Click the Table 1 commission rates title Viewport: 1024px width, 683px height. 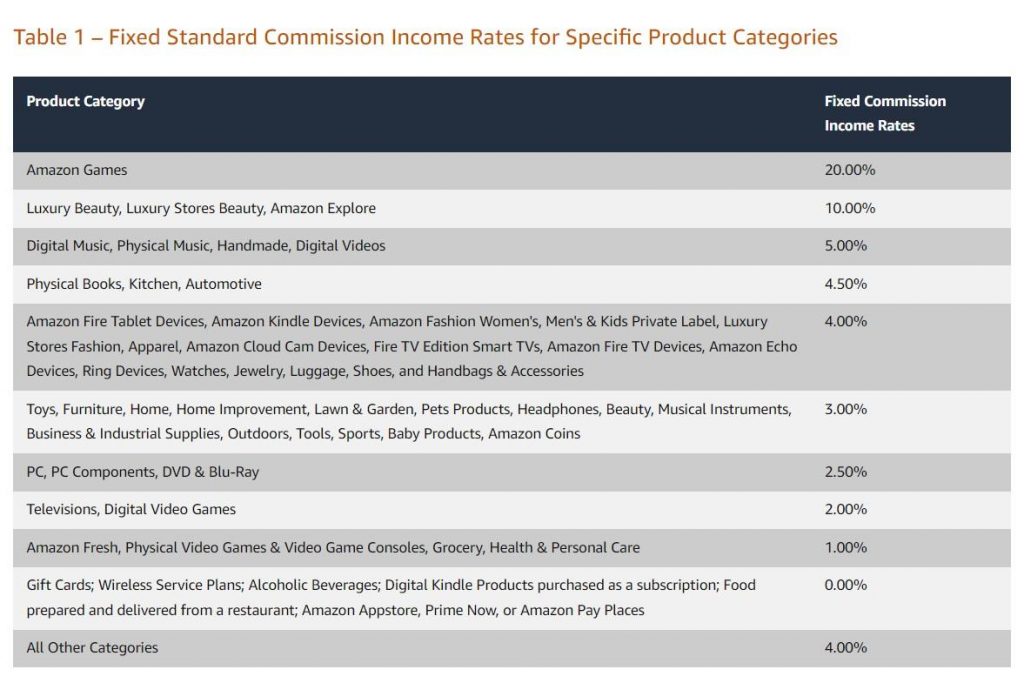425,38
